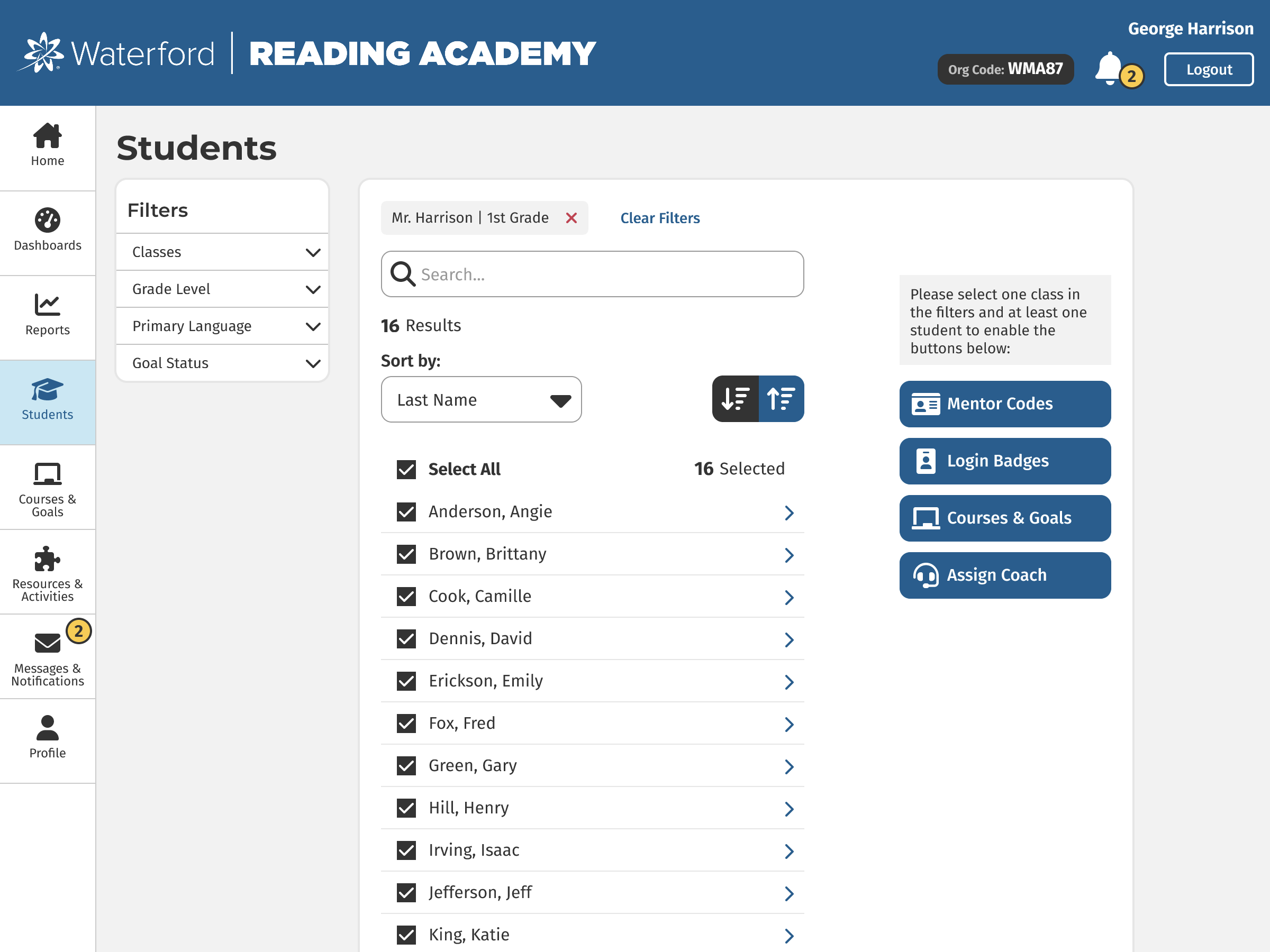Open Resources & Activities from sidebar
The width and height of the screenshot is (1270, 952).
[47, 572]
